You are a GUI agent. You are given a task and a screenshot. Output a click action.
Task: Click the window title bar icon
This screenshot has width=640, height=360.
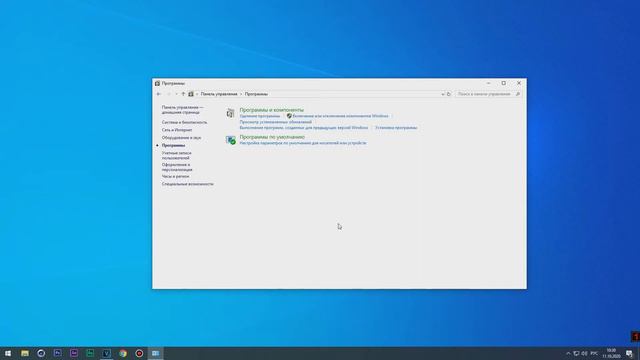click(157, 83)
